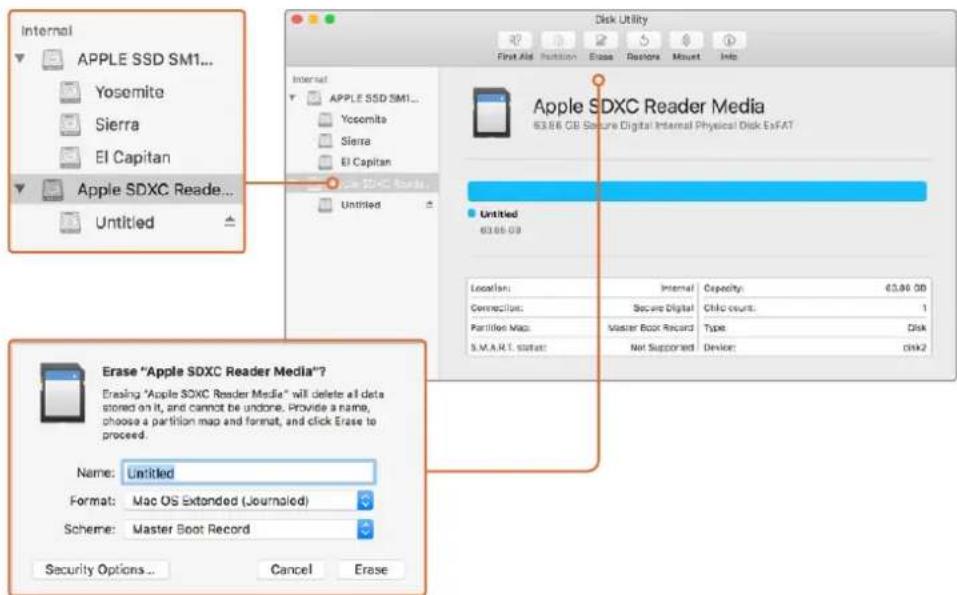957x595 pixels.
Task: Click the blue Untitled legend swatch under the usage bar
Action: pos(471,214)
